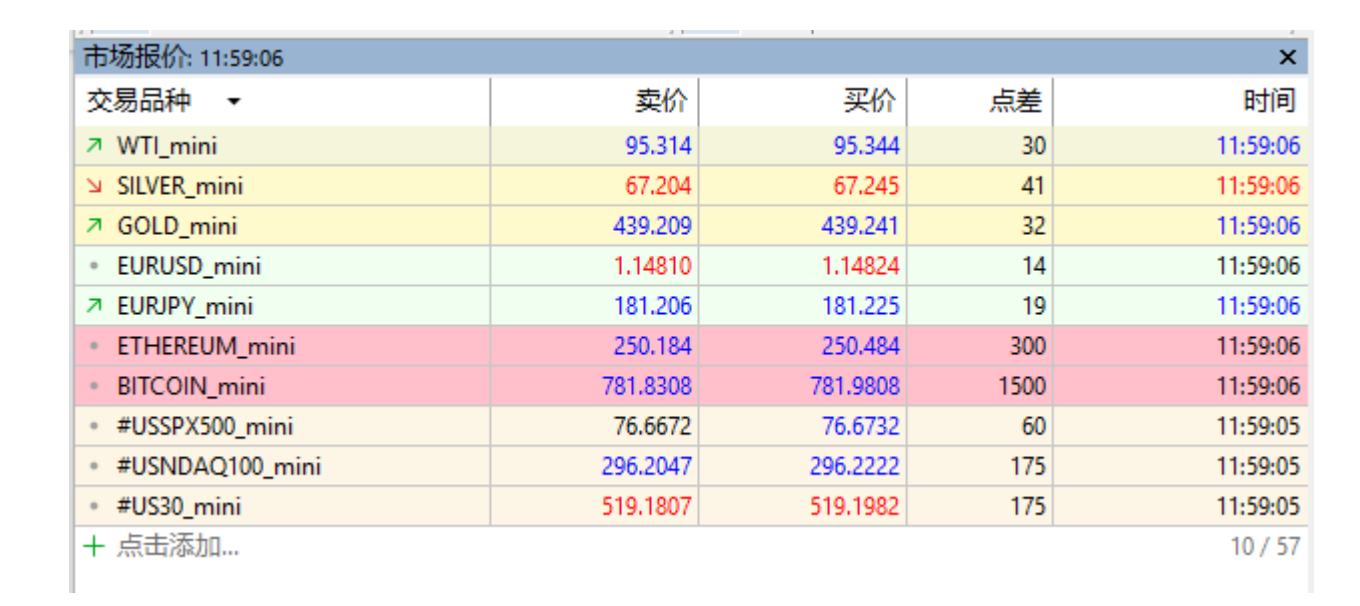Click the #USSPX500_mini buy price 76.6732
1360x606 pixels.
[x=860, y=426]
